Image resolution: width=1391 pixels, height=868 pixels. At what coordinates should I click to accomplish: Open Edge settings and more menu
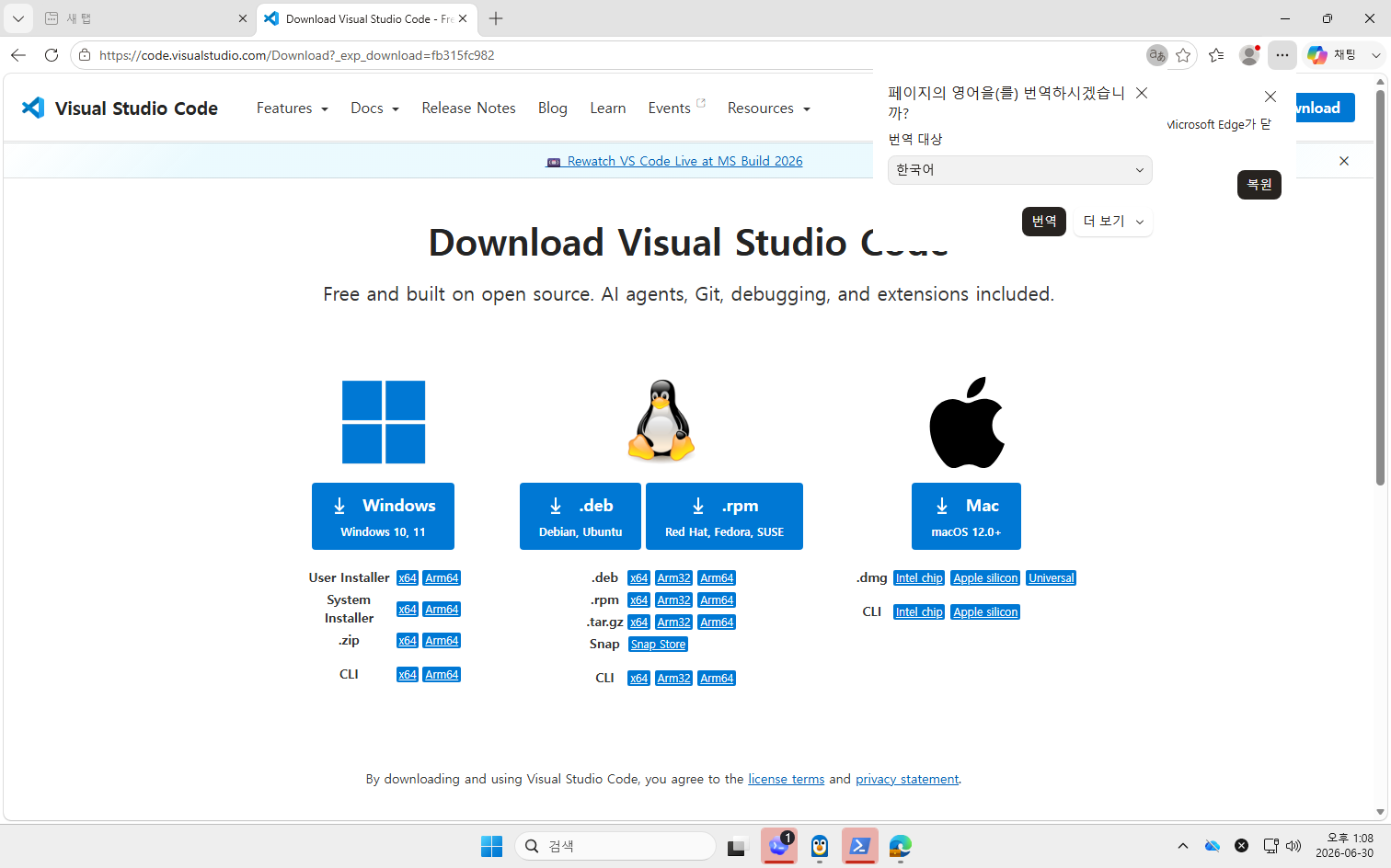(x=1282, y=55)
